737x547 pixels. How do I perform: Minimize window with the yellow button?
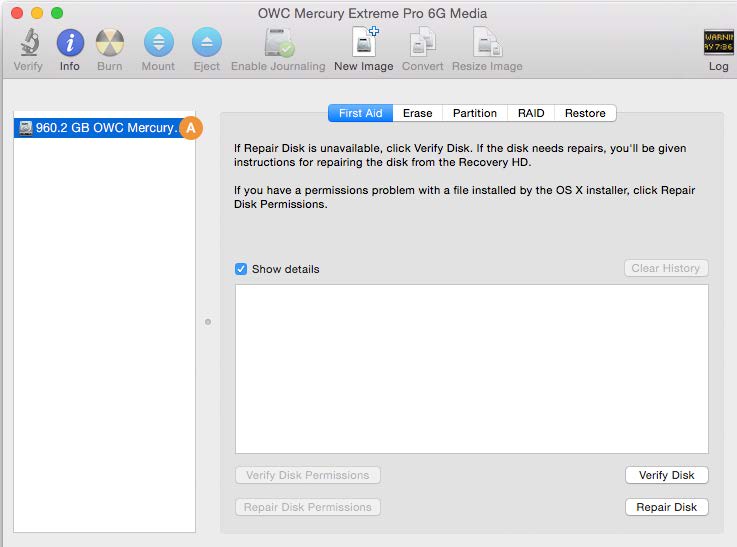click(x=37, y=13)
